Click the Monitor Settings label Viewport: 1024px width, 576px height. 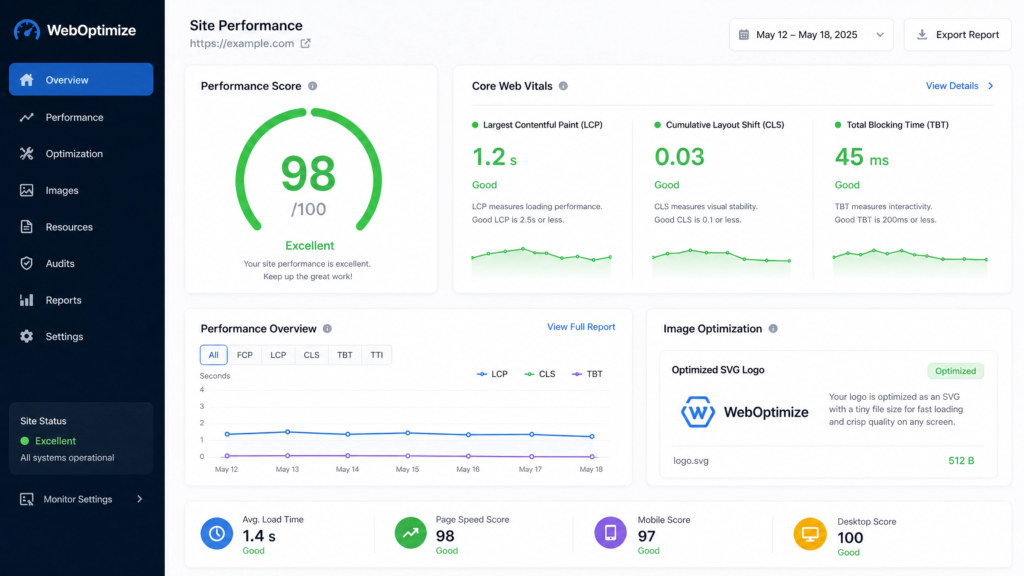78,499
